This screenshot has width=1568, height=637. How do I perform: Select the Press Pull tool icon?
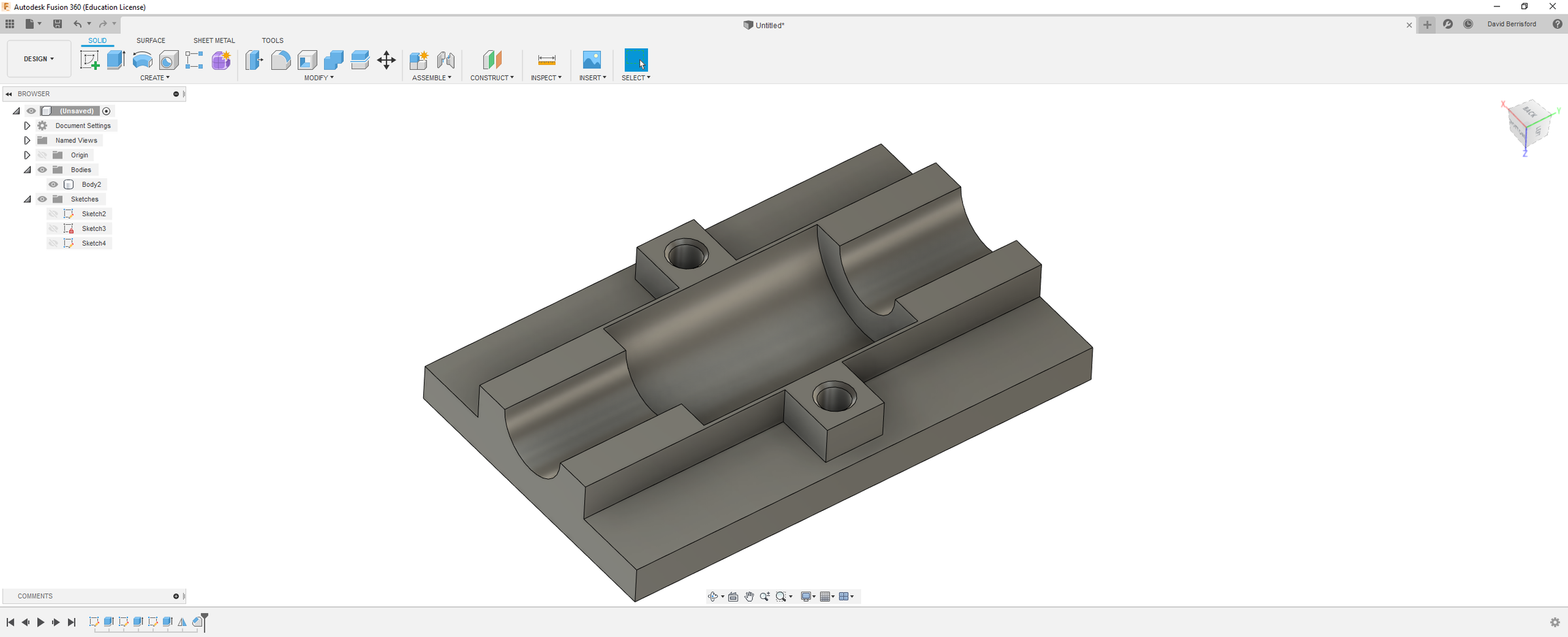point(254,60)
